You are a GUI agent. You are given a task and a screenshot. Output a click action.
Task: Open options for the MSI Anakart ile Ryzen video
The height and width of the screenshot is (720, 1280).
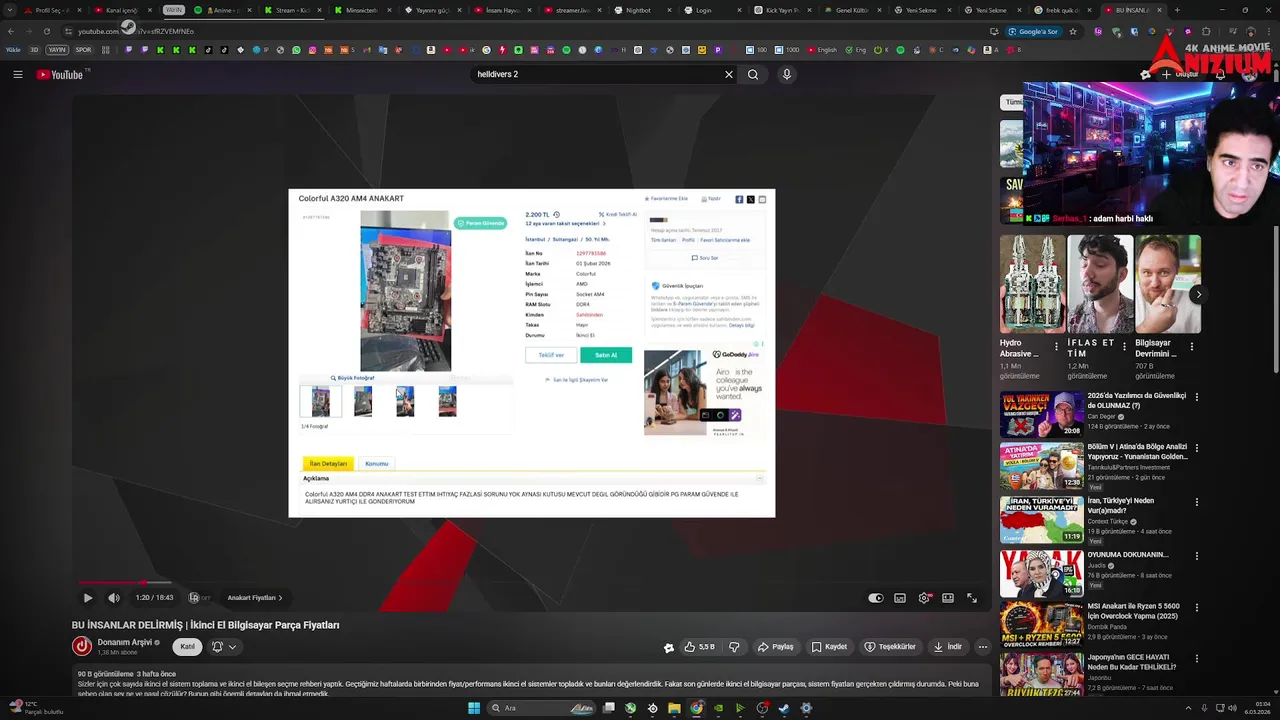pos(1196,608)
